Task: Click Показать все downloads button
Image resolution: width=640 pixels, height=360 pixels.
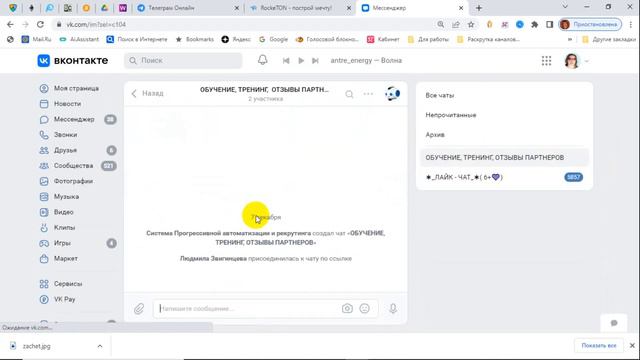Action: (599, 346)
